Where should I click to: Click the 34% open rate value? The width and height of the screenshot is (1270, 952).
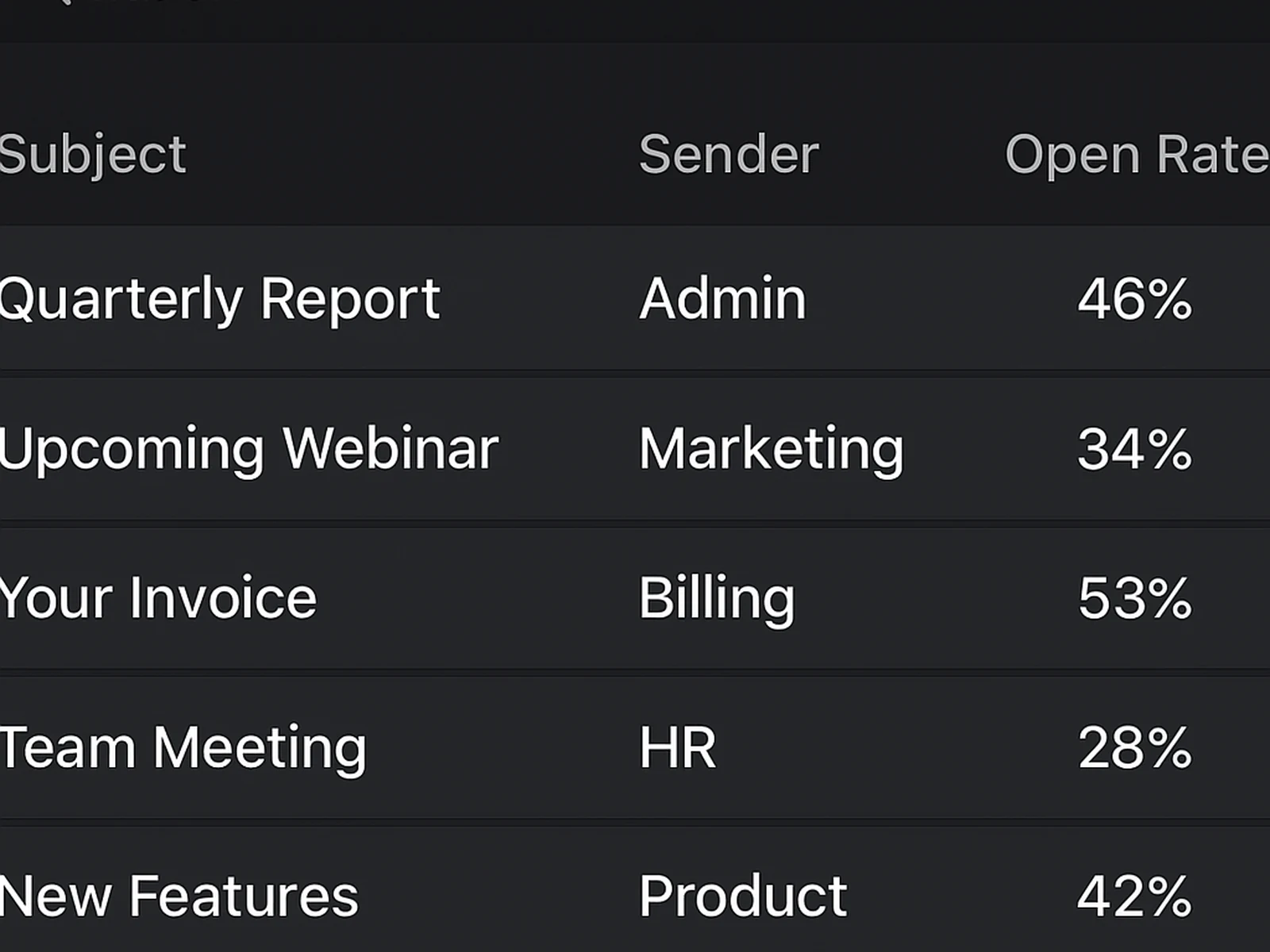1135,447
